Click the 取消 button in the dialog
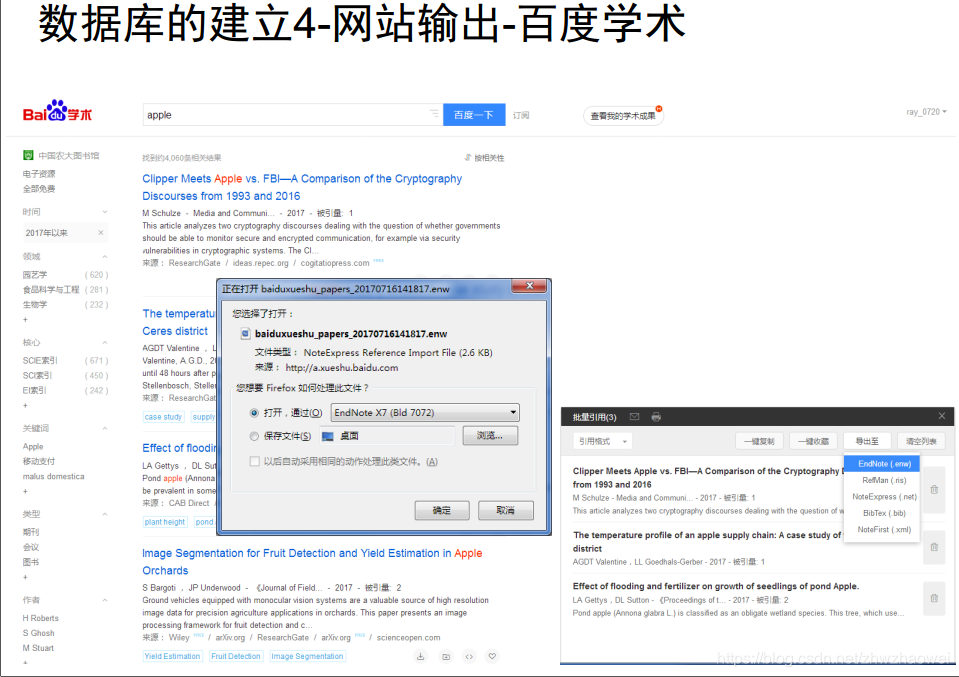 (506, 510)
